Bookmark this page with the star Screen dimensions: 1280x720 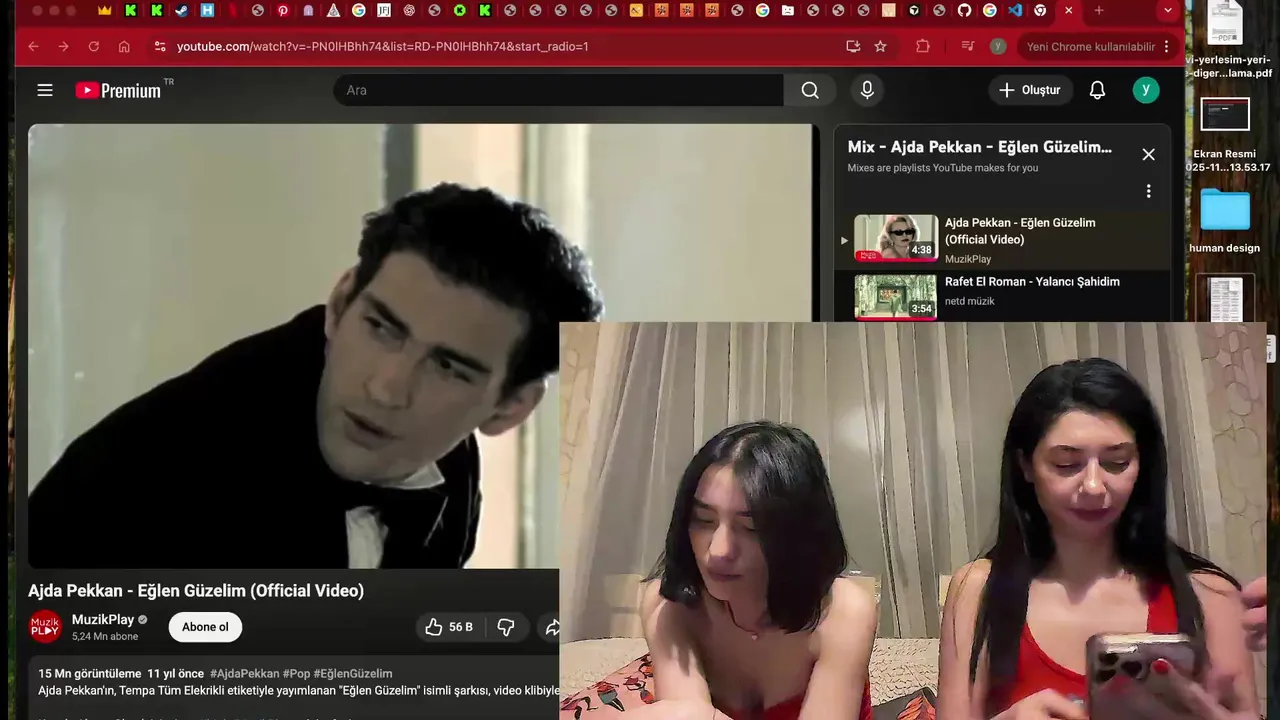[x=880, y=46]
